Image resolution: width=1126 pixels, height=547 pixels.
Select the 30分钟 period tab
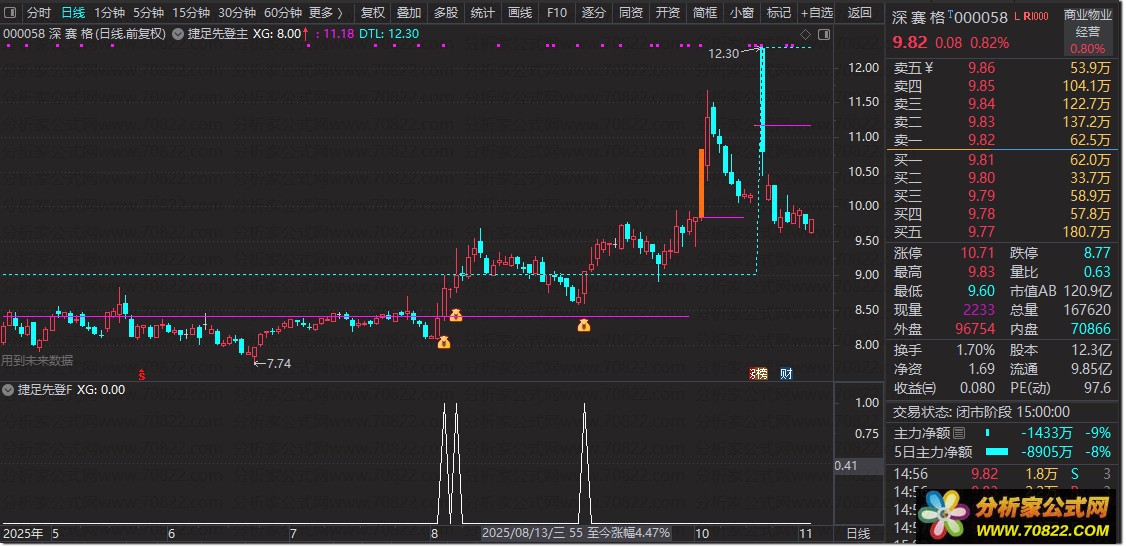[x=237, y=12]
